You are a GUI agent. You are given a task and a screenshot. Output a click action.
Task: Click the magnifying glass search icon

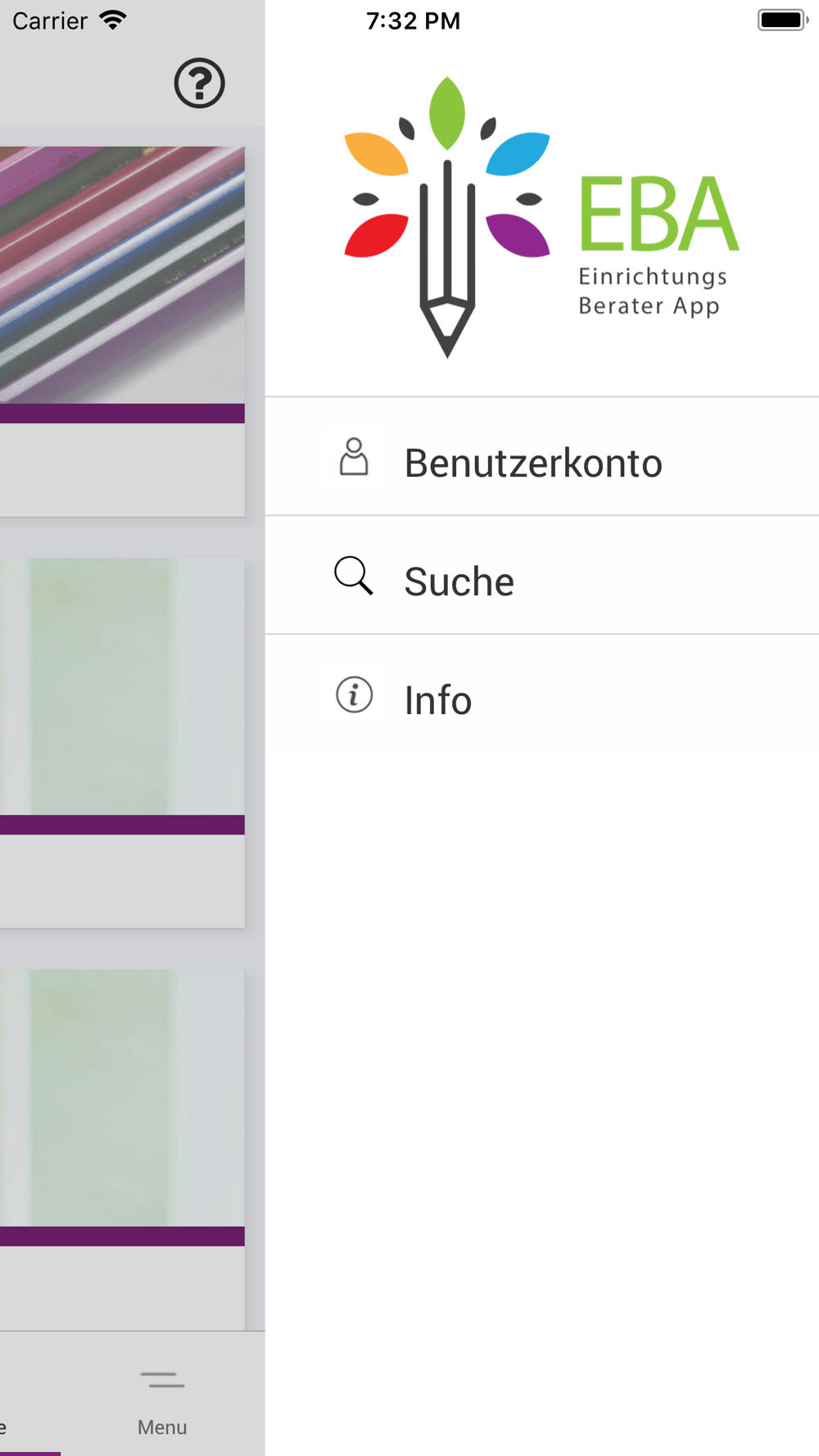(354, 576)
